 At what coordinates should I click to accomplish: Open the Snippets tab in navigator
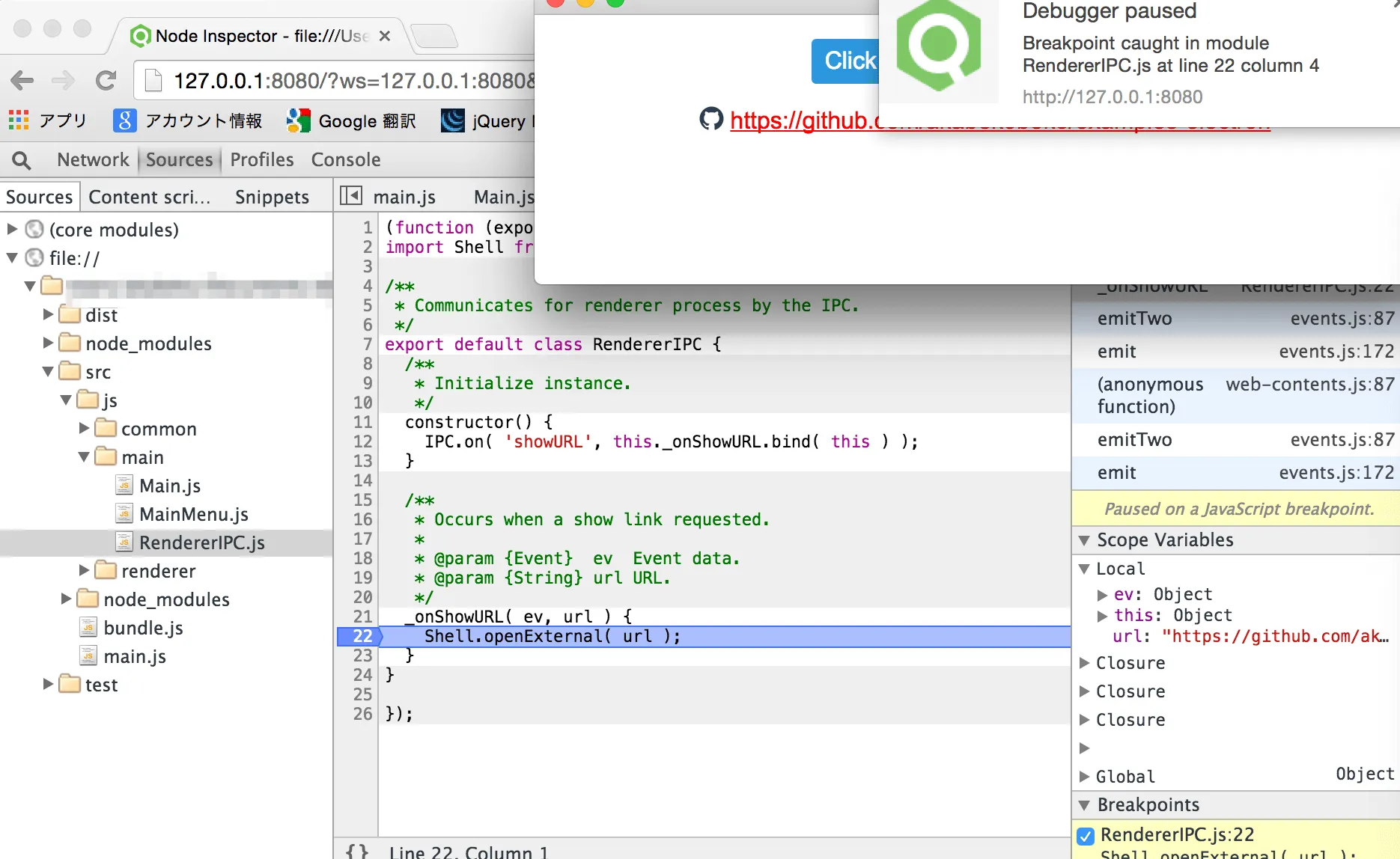(272, 197)
